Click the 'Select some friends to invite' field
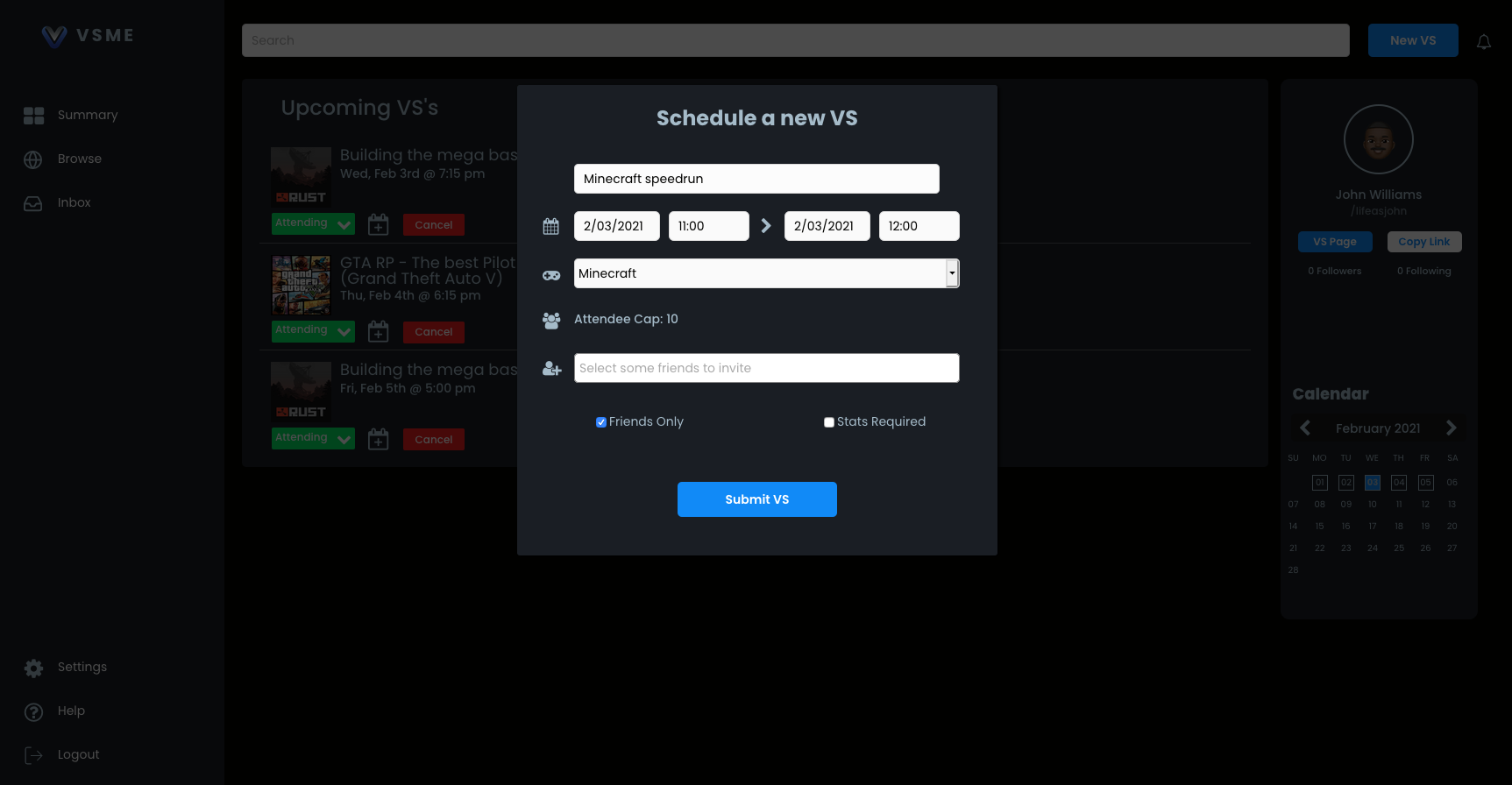The width and height of the screenshot is (1512, 785). [x=767, y=368]
